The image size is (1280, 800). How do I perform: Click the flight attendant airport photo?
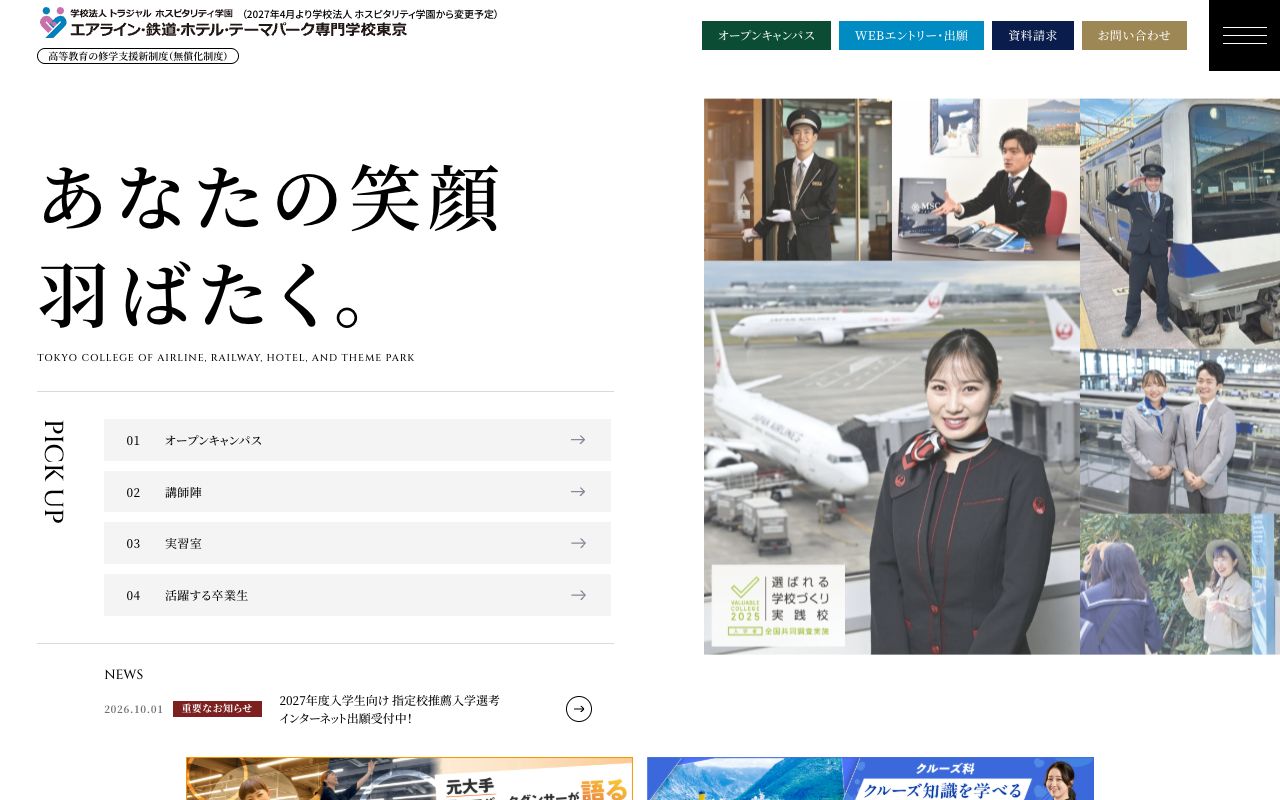point(892,458)
